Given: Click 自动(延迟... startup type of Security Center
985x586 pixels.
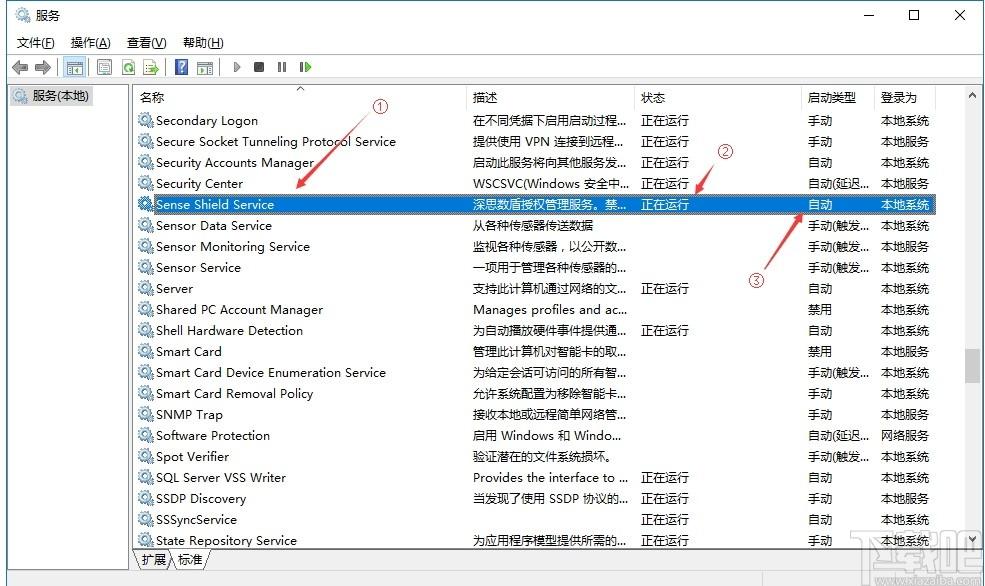Looking at the screenshot, I should click(x=839, y=183).
